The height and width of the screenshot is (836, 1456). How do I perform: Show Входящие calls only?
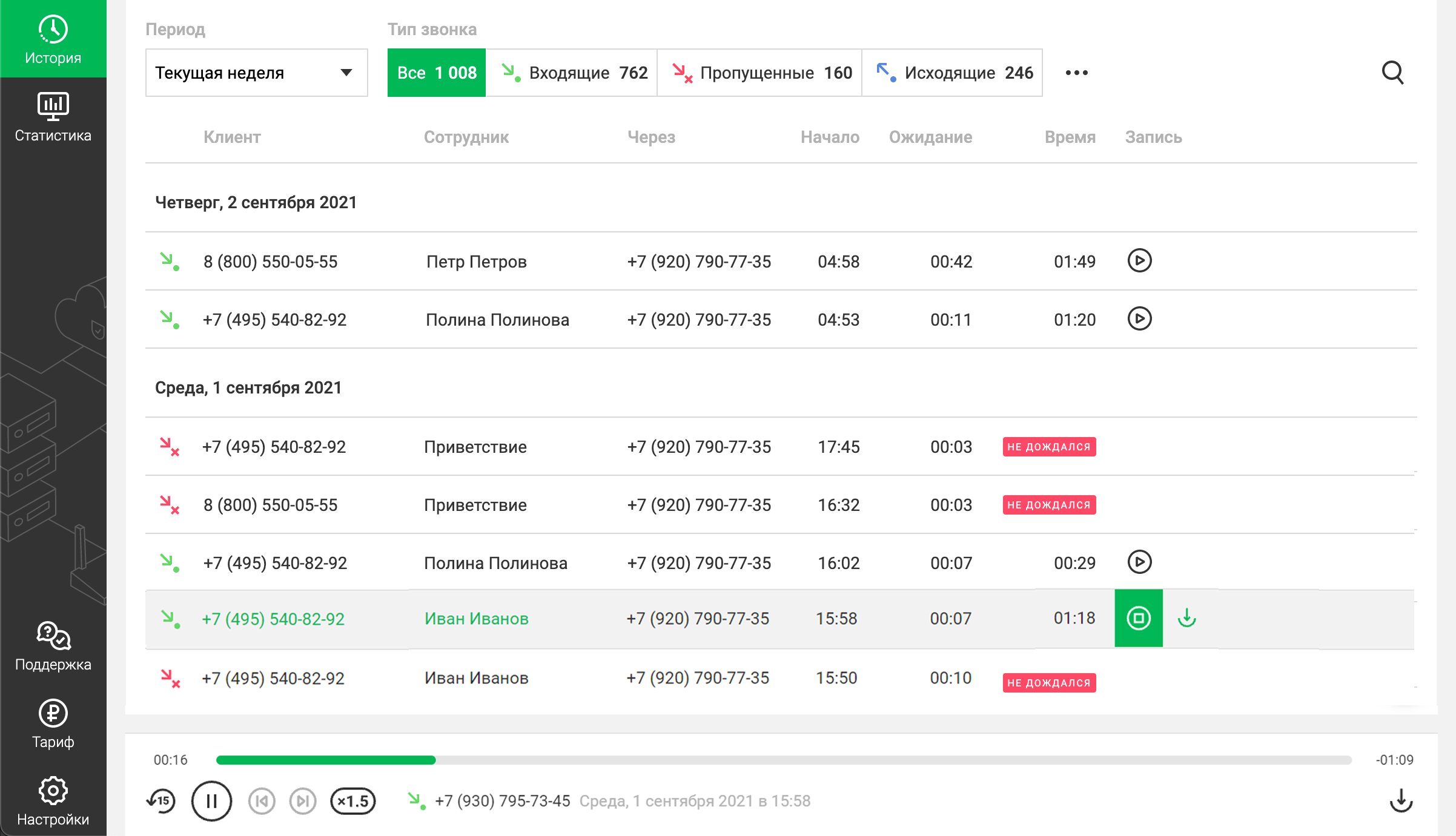point(572,73)
